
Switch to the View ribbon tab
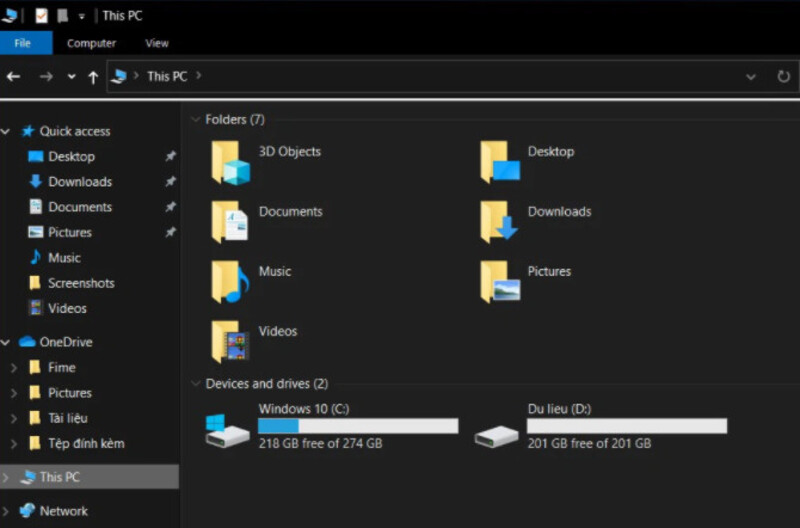click(157, 43)
